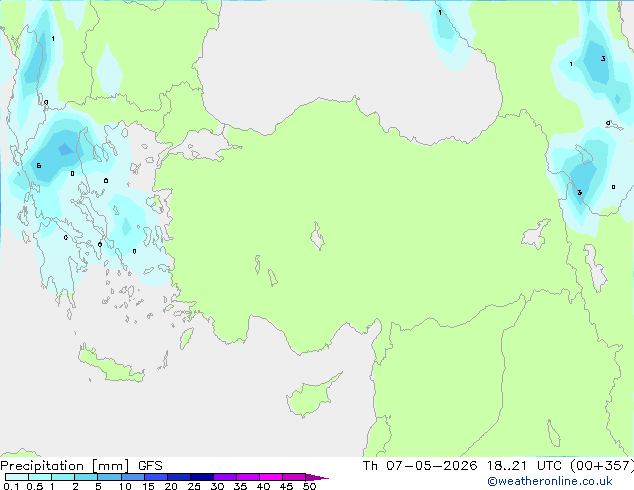The image size is (634, 490).
Task: Select the 30–35 mm purple legend swatch
Action: (225, 477)
